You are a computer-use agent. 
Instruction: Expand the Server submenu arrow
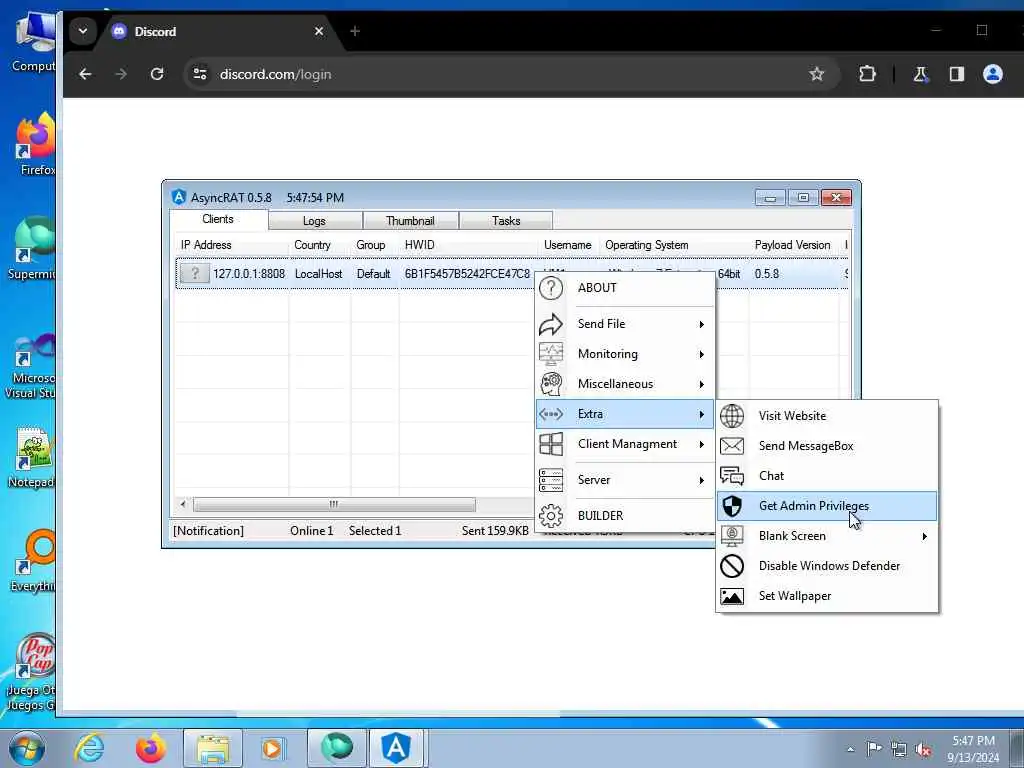(701, 481)
